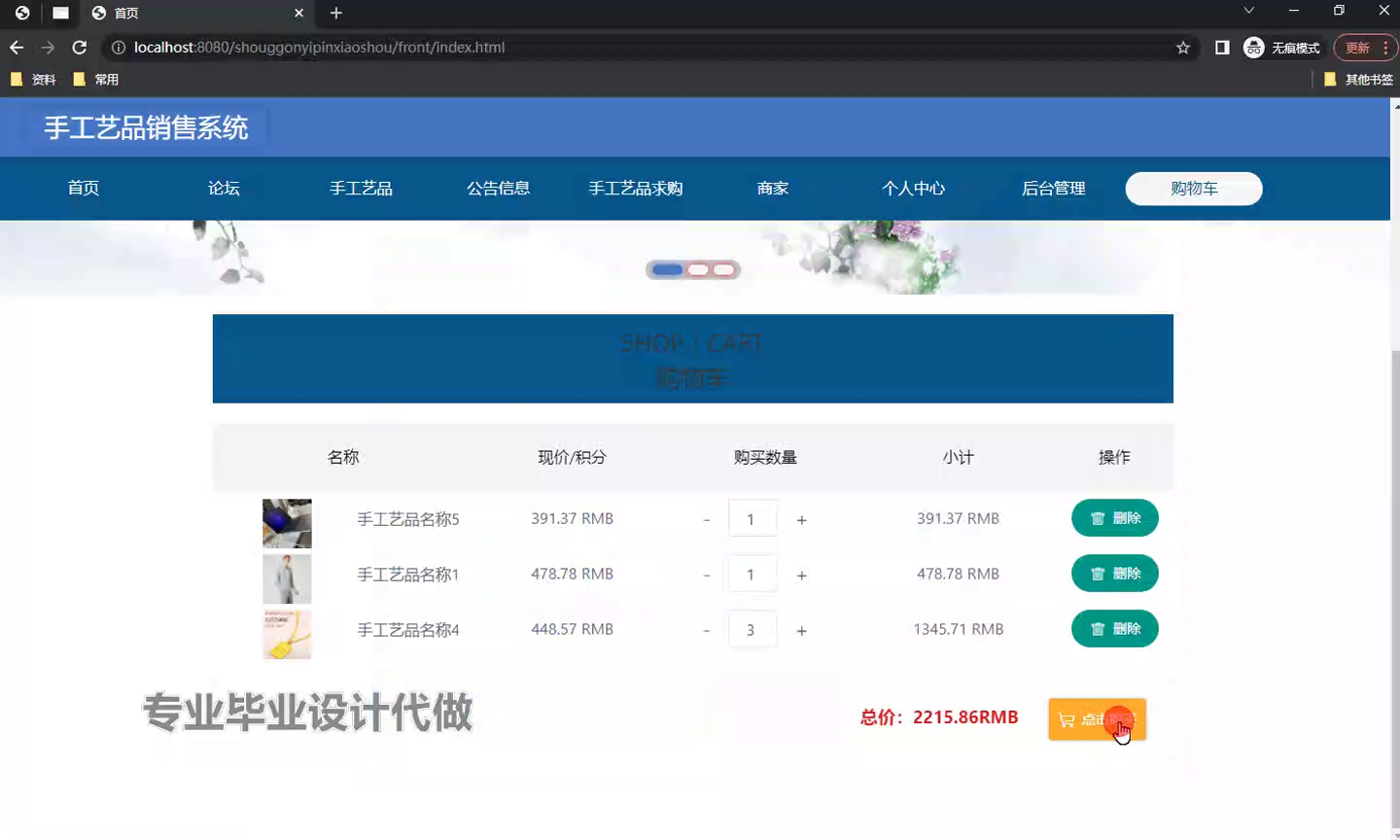Decrease quantity of 手工艺品名称5

(x=707, y=520)
